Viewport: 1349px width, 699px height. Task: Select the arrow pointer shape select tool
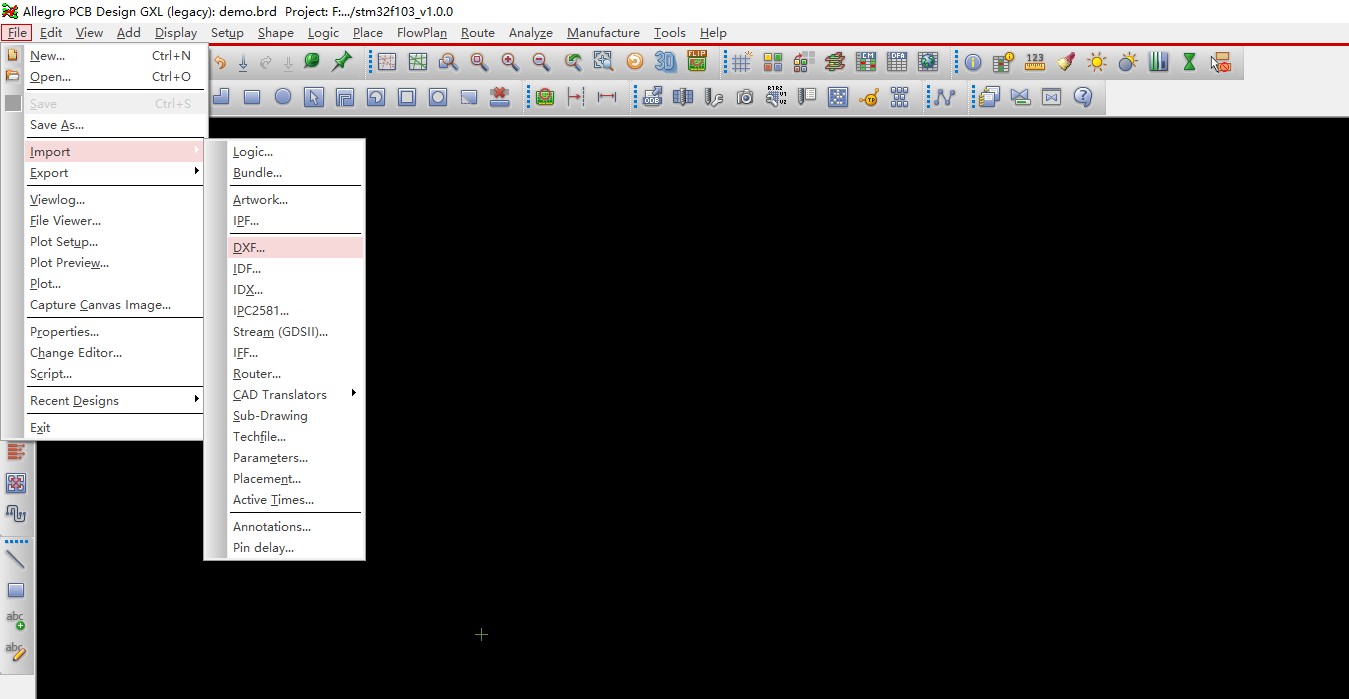click(x=314, y=97)
